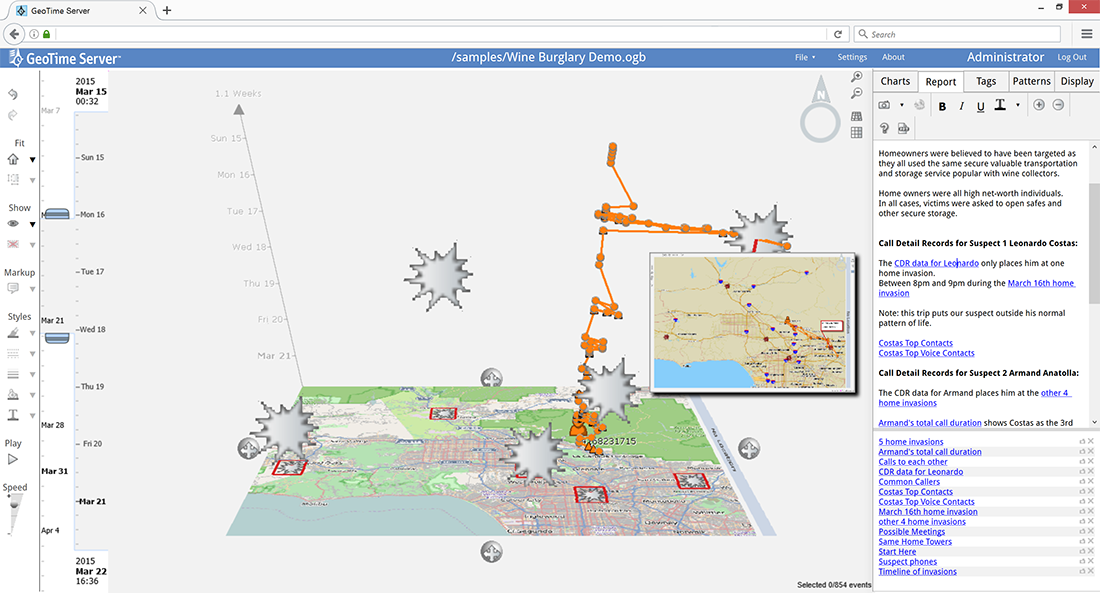Increase report text size with plus icon
The image size is (1100, 593).
(1039, 105)
